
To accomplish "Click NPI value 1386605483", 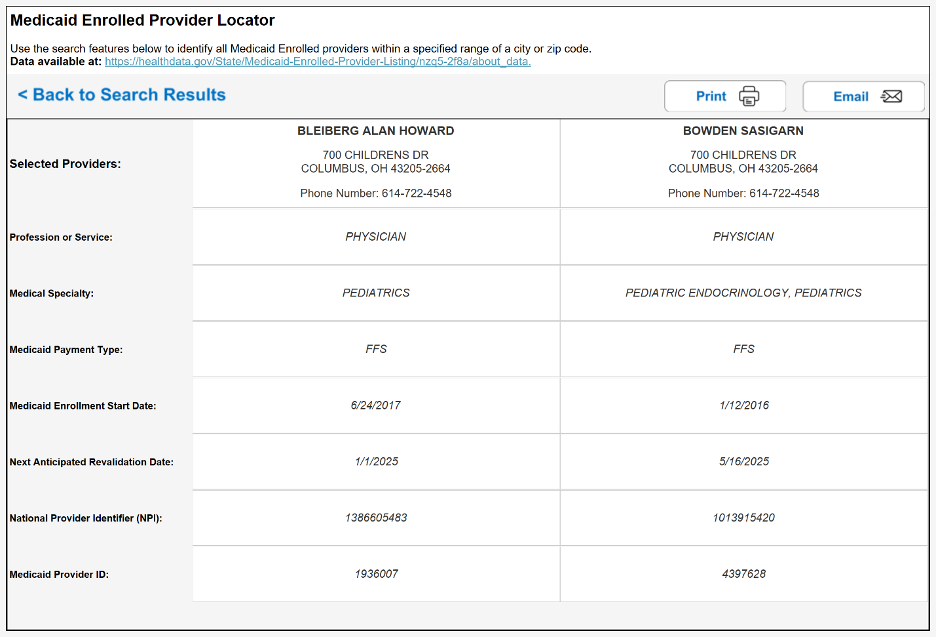I will click(376, 518).
